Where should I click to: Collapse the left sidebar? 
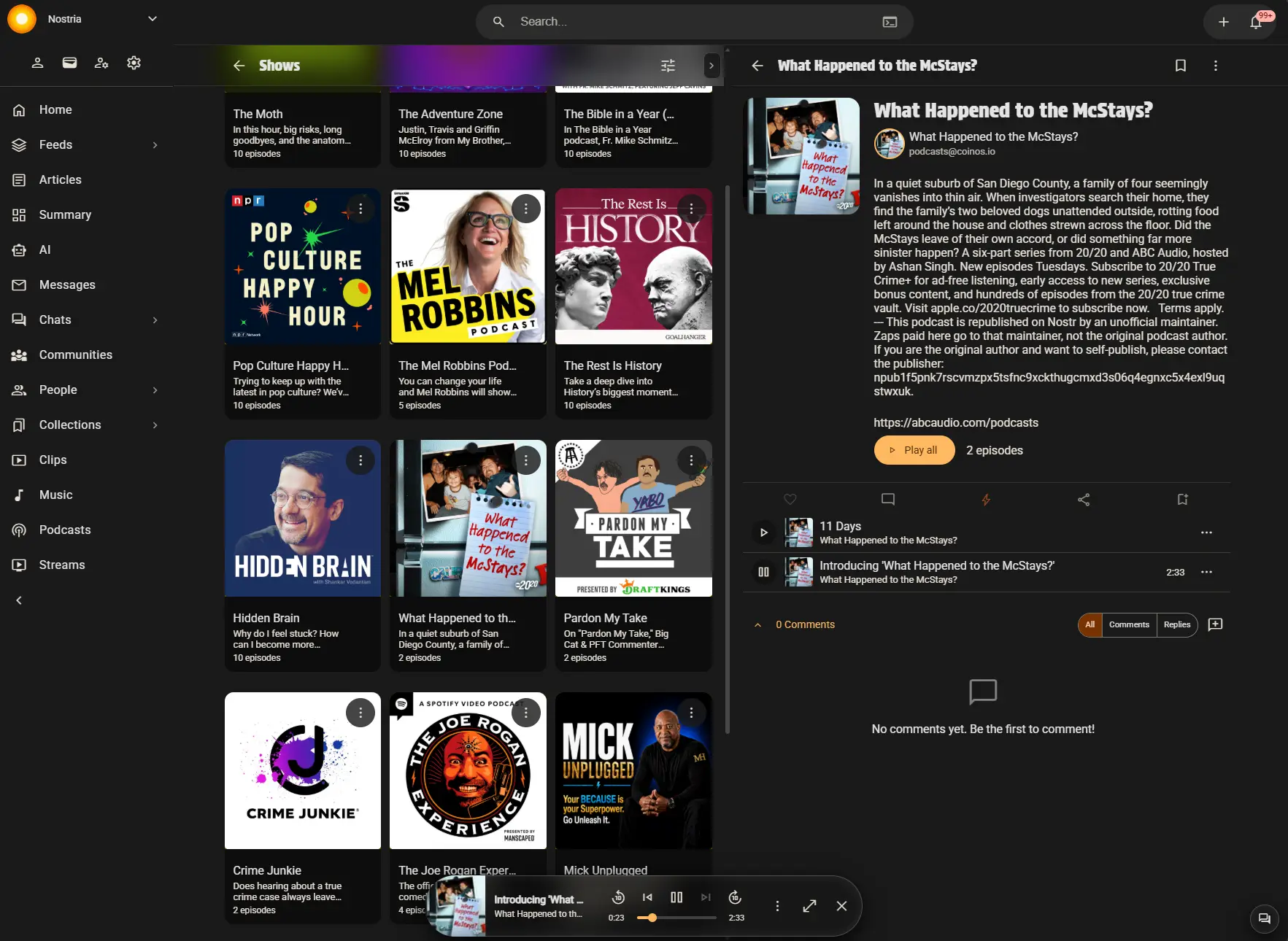click(19, 600)
